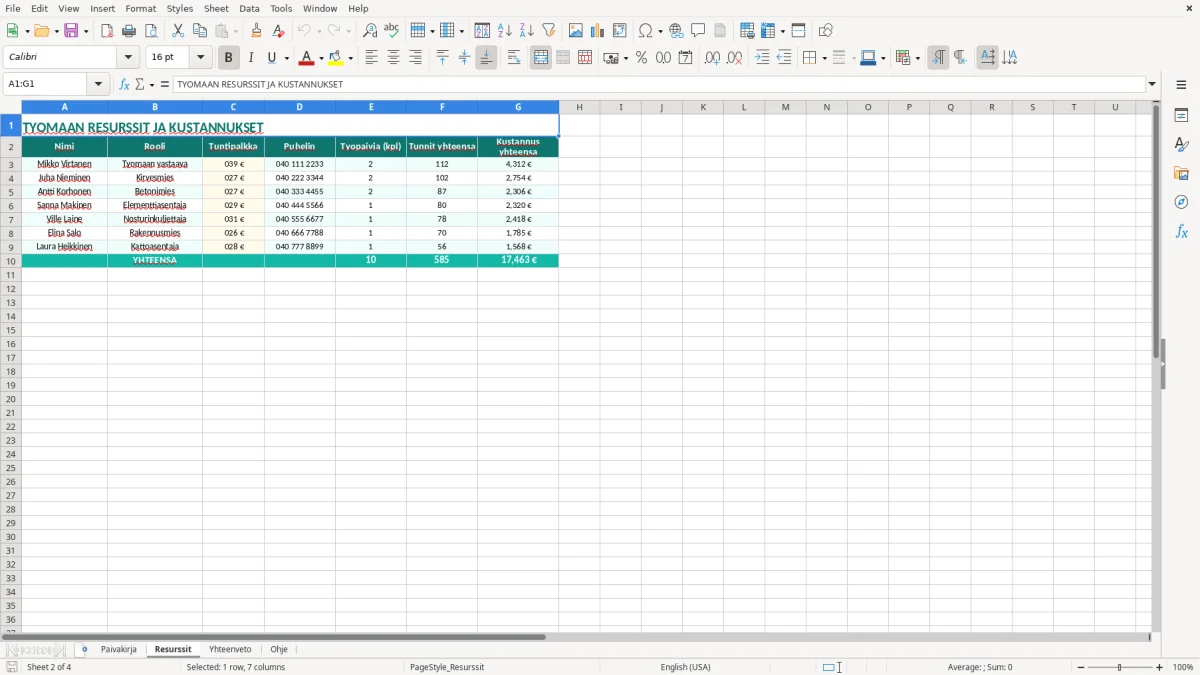Viewport: 1200px width, 675px height.
Task: Open the sidebar Gallery panel
Action: pyautogui.click(x=1181, y=173)
